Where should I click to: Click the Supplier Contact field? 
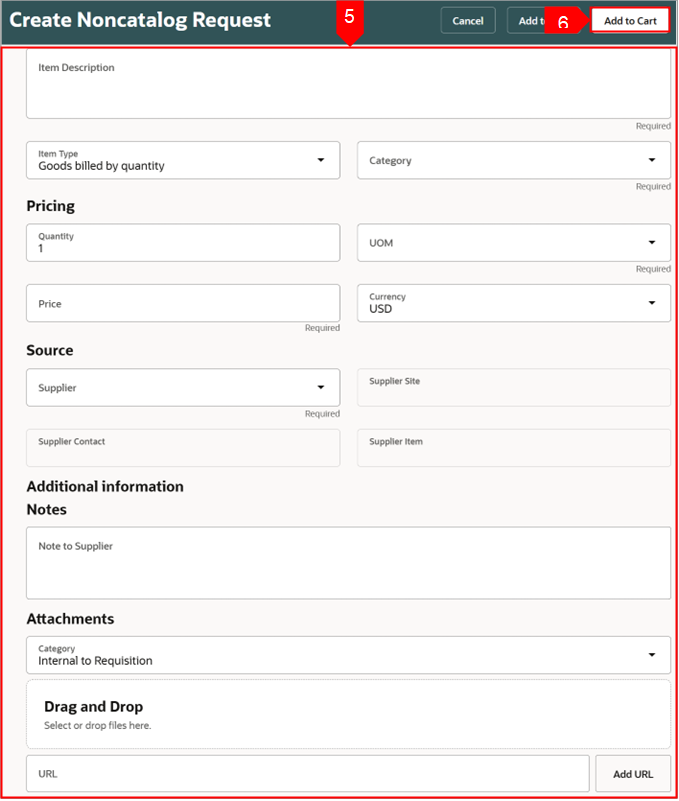[183, 448]
